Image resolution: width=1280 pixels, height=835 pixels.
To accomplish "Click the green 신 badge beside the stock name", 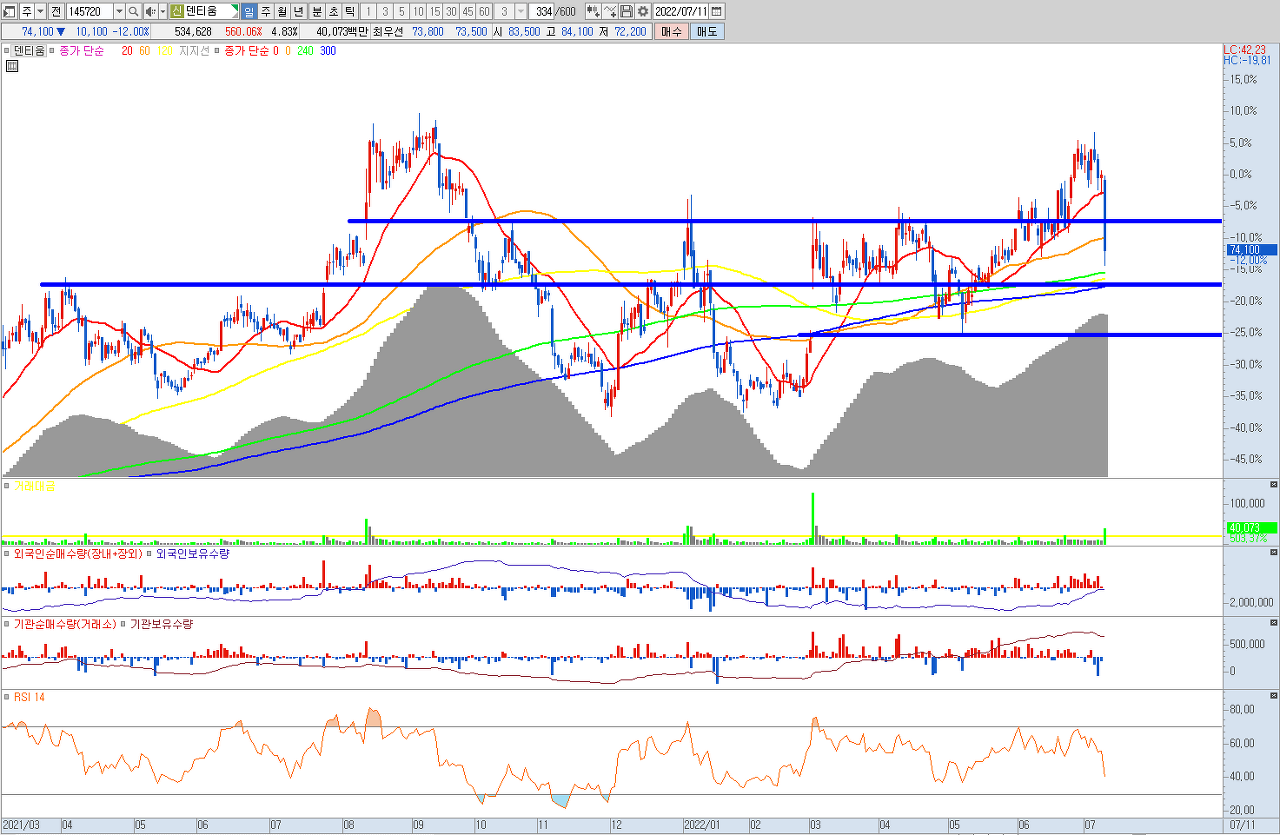I will (x=177, y=11).
